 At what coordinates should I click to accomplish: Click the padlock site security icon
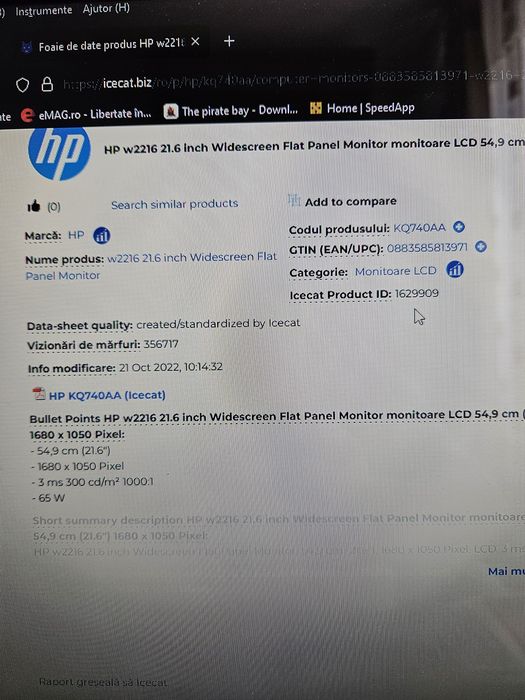click(x=47, y=84)
